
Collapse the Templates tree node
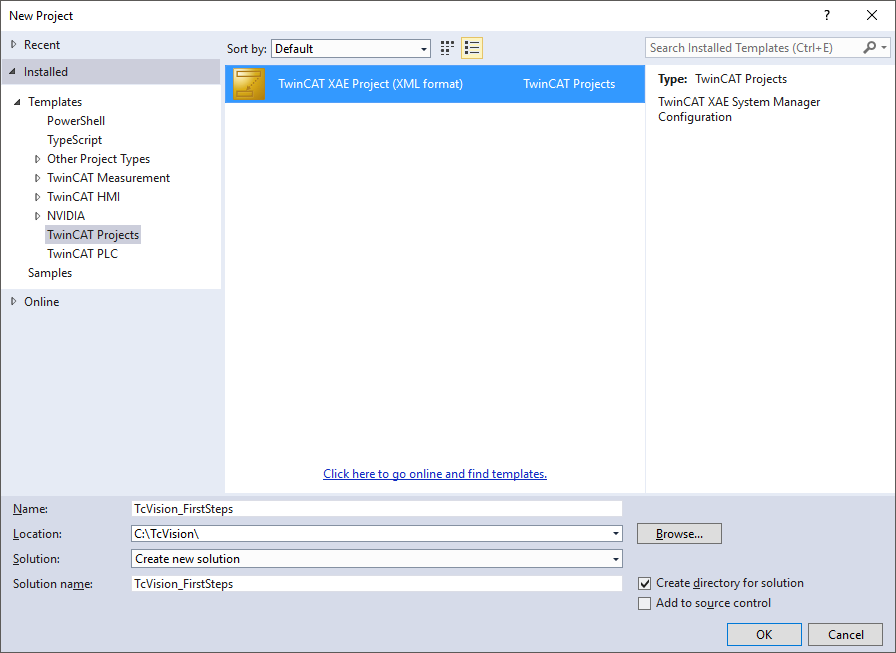[x=17, y=102]
